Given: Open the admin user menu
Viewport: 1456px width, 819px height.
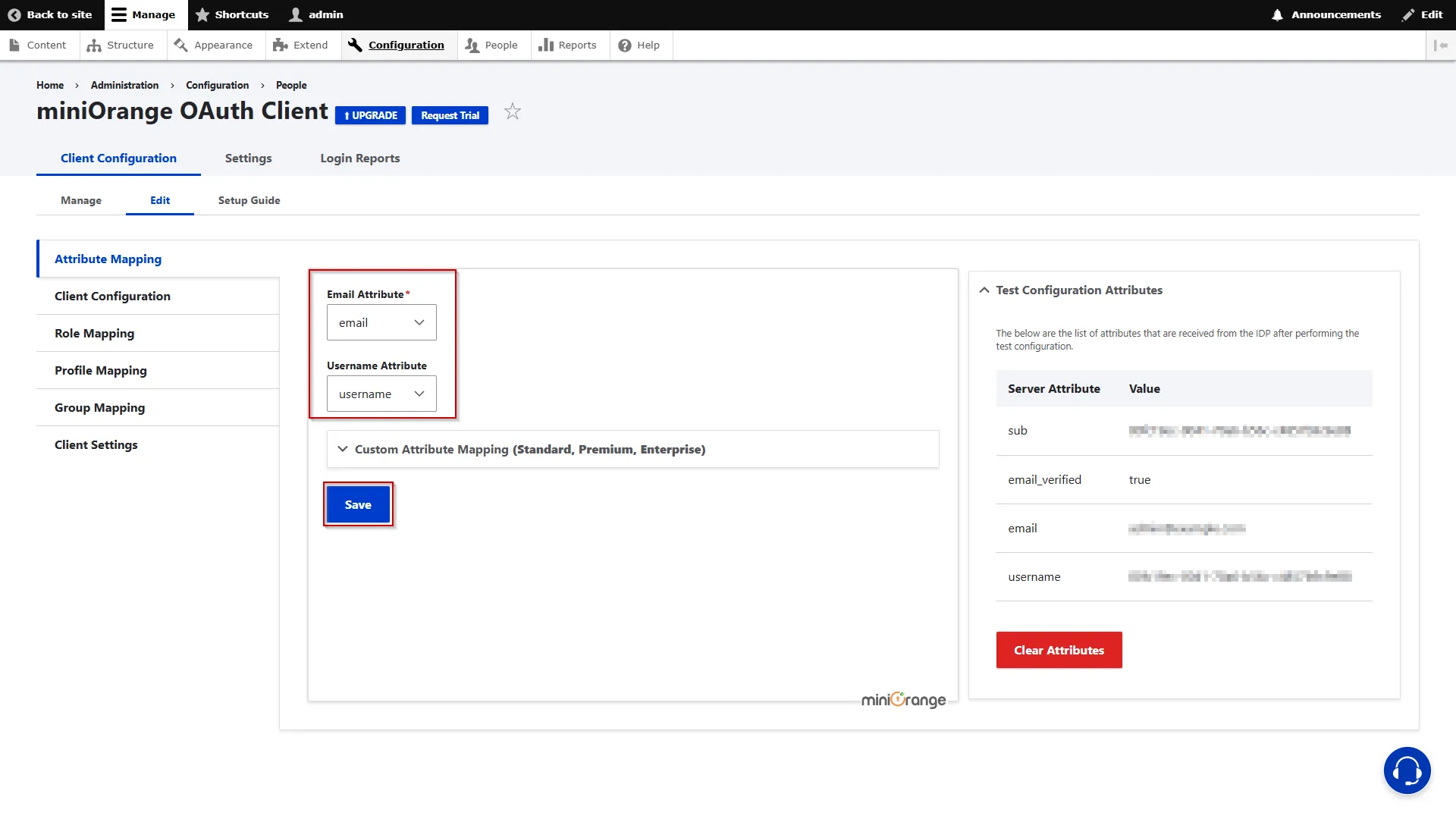Looking at the screenshot, I should point(316,14).
